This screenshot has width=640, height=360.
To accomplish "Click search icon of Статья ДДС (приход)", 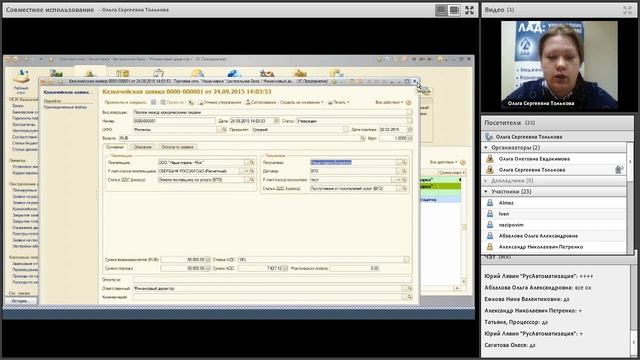I will pyautogui.click(x=404, y=189).
